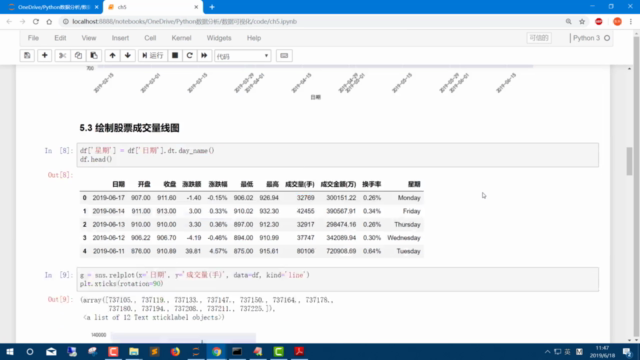Open the red adblock extension icon
The height and width of the screenshot is (360, 640).
pyautogui.click(x=599, y=22)
